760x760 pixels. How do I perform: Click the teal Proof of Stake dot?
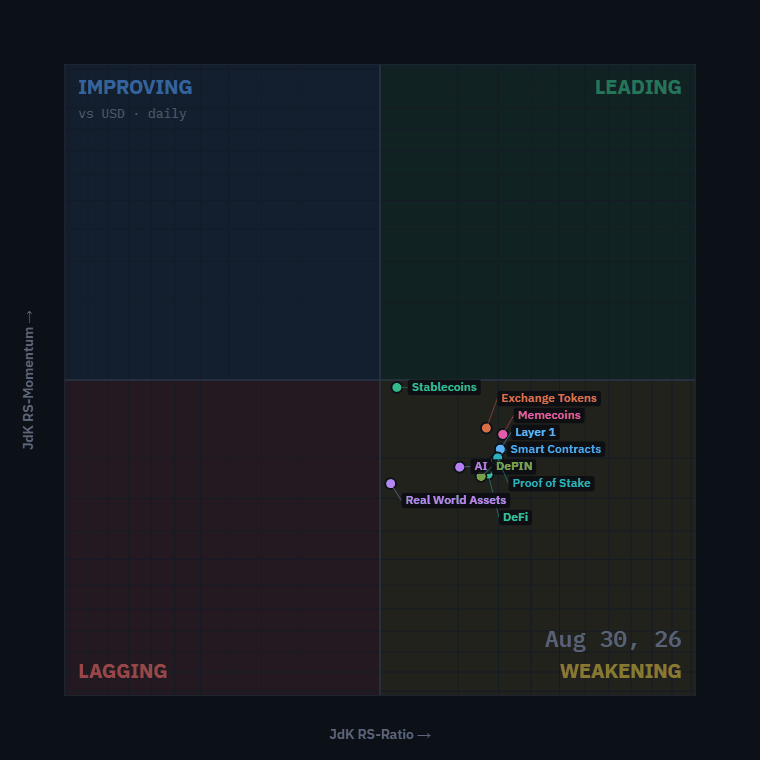click(497, 457)
